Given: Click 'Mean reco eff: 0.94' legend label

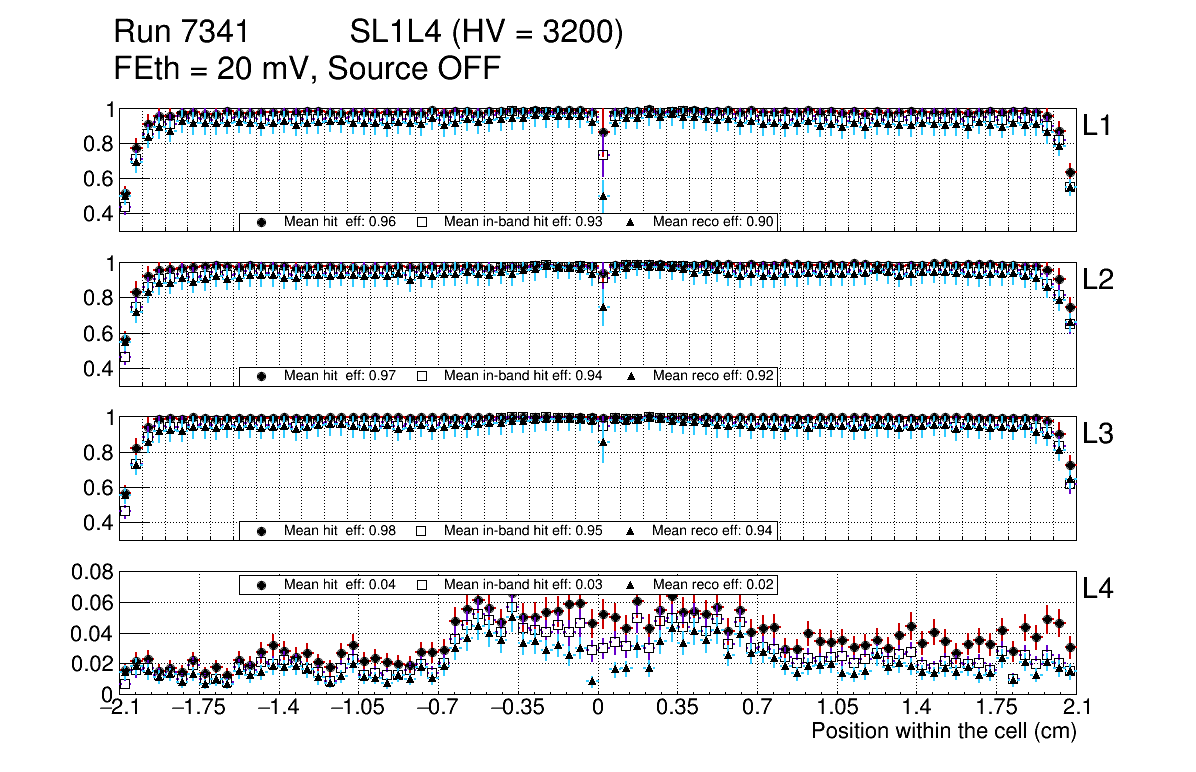Looking at the screenshot, I should 712,530.
